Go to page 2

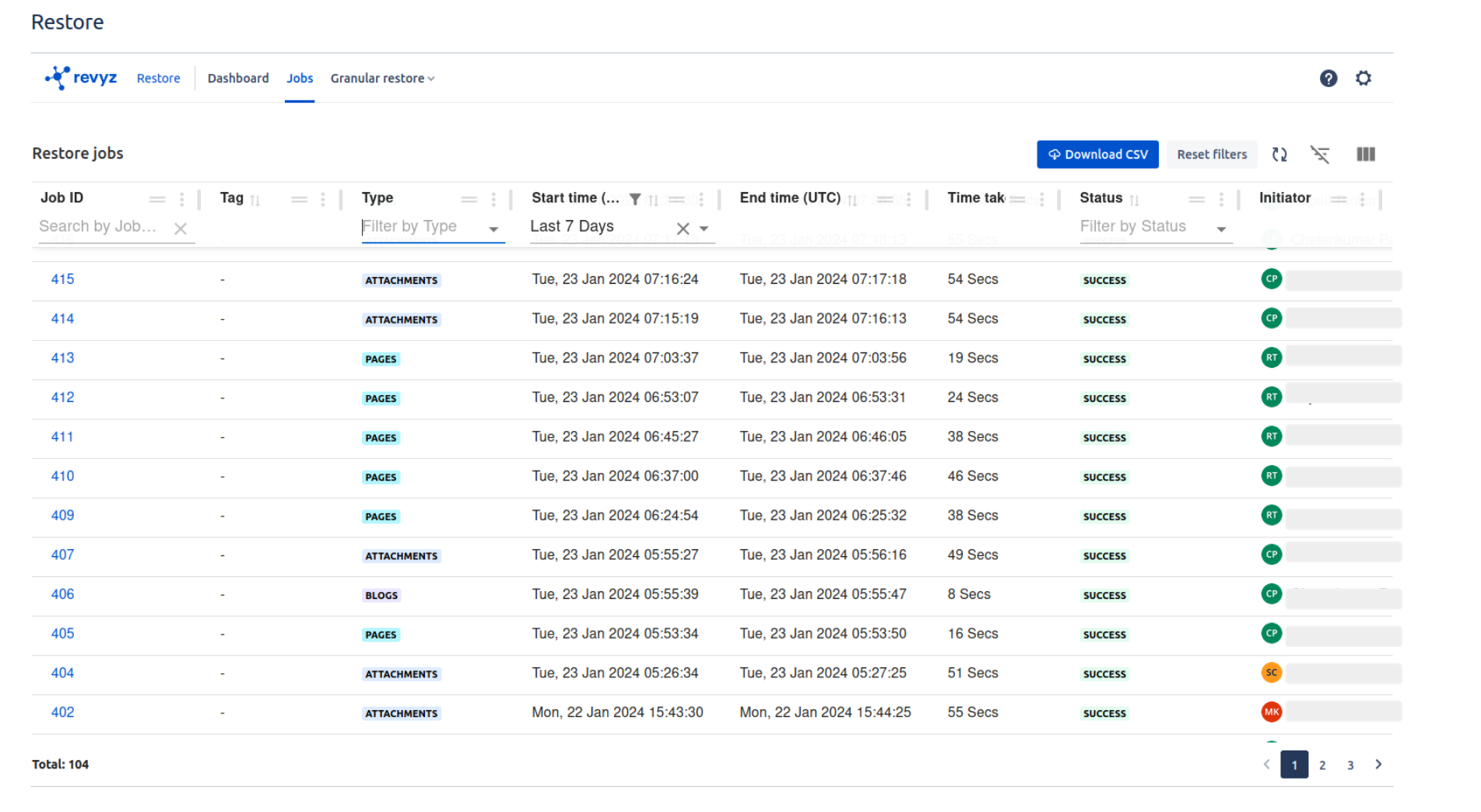(x=1322, y=765)
